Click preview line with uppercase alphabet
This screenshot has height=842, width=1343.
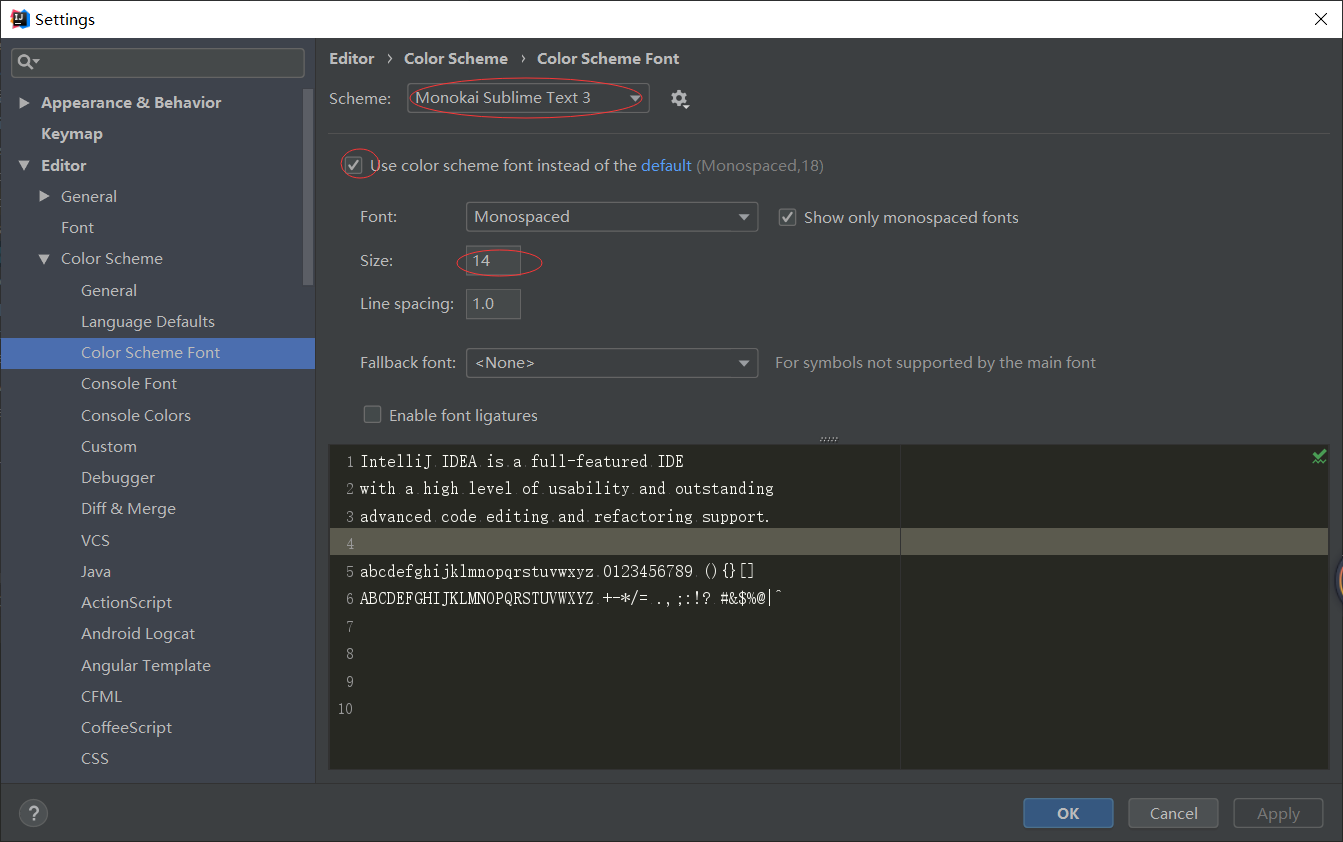pos(571,599)
